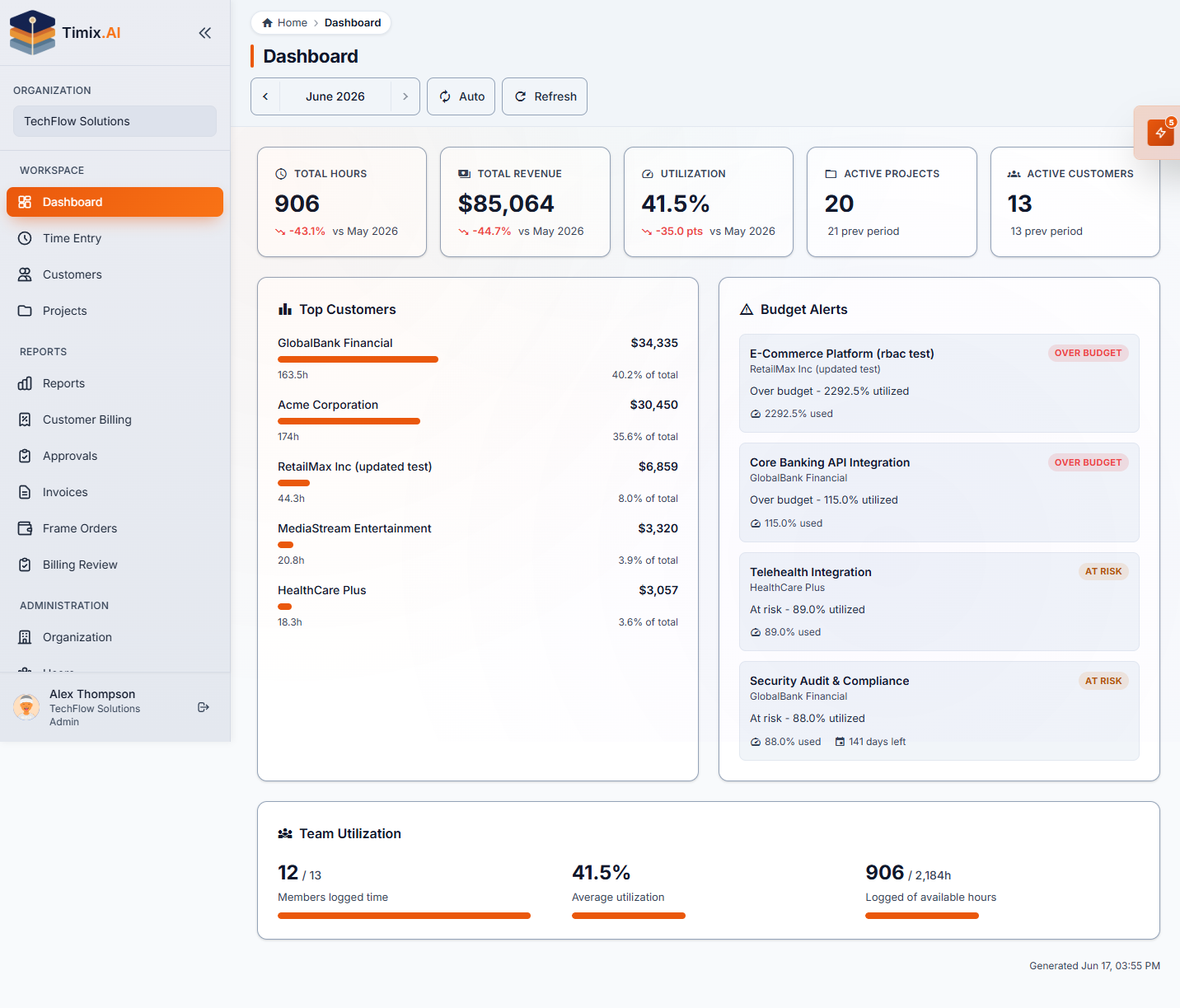Click the Timix.AI logo
This screenshot has height=1008, width=1180.
[65, 33]
